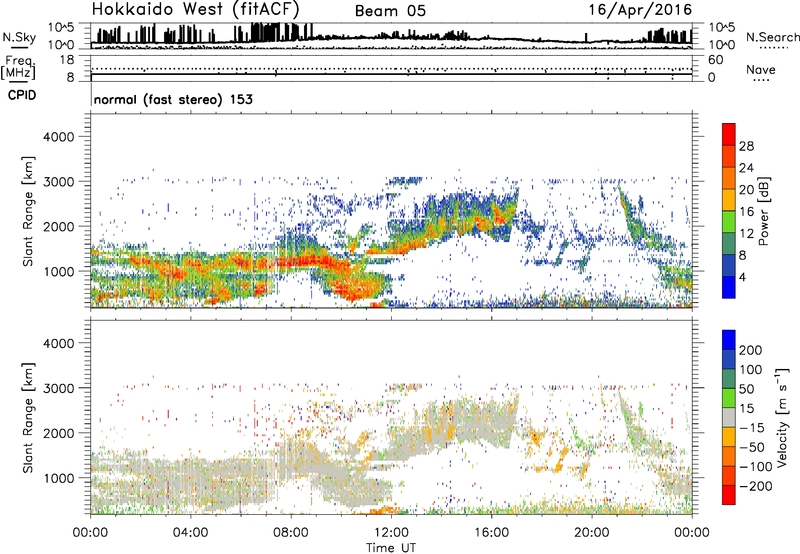The image size is (800, 554).
Task: Click the 'Power [dB]' colorbar label
Action: coord(764,211)
